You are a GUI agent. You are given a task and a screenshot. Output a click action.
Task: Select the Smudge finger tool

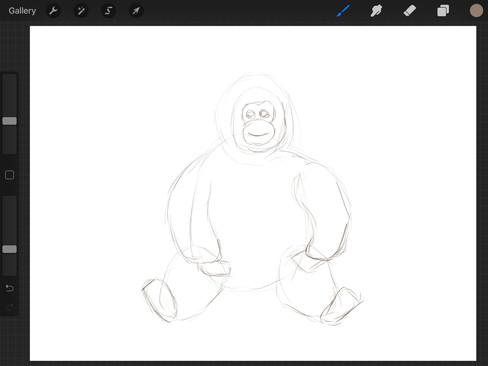pyautogui.click(x=376, y=11)
